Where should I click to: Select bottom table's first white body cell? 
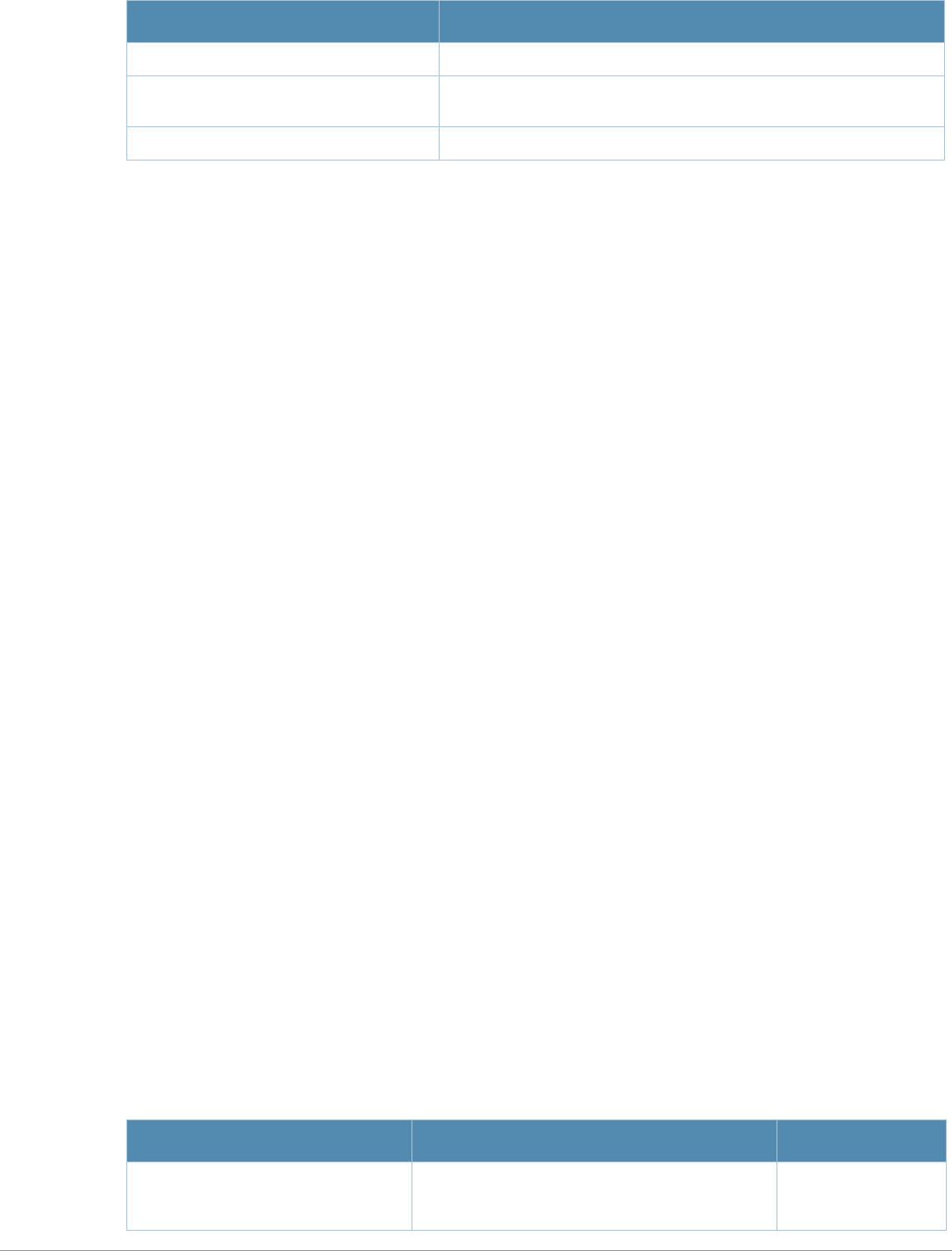click(x=269, y=1196)
